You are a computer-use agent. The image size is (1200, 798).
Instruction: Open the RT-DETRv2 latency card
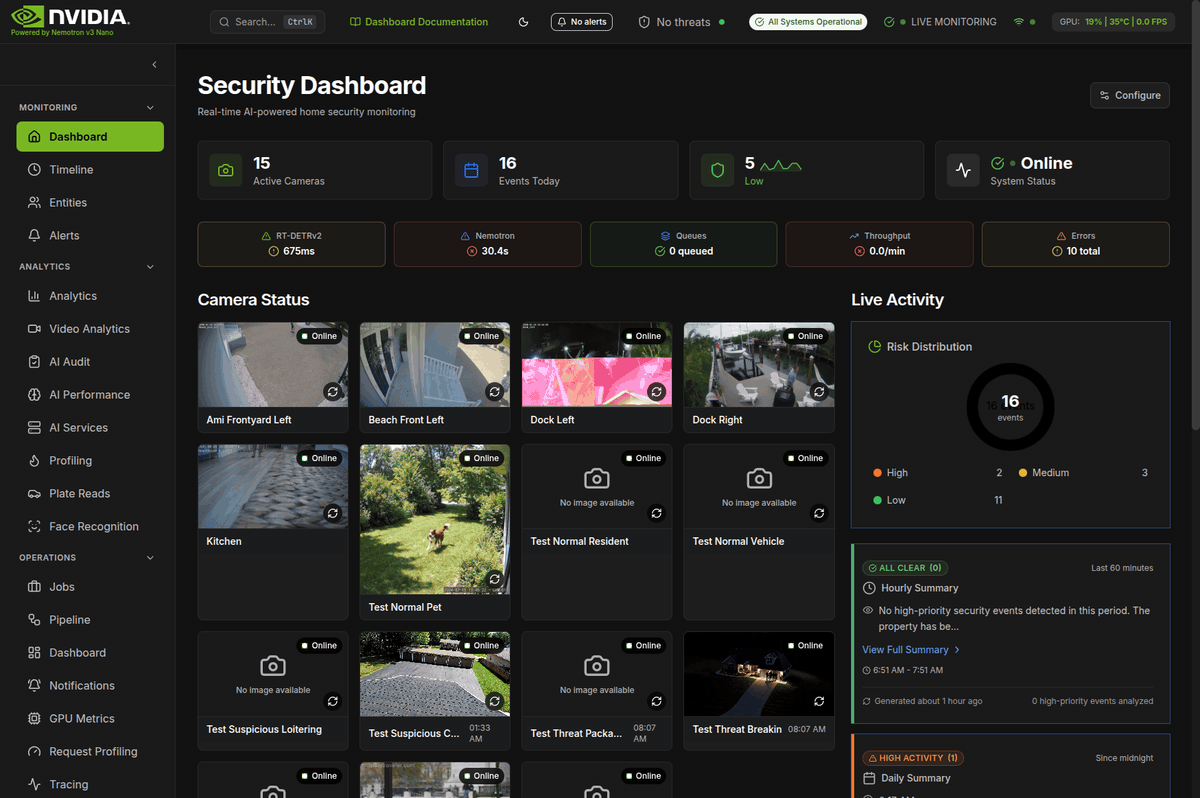tap(291, 244)
